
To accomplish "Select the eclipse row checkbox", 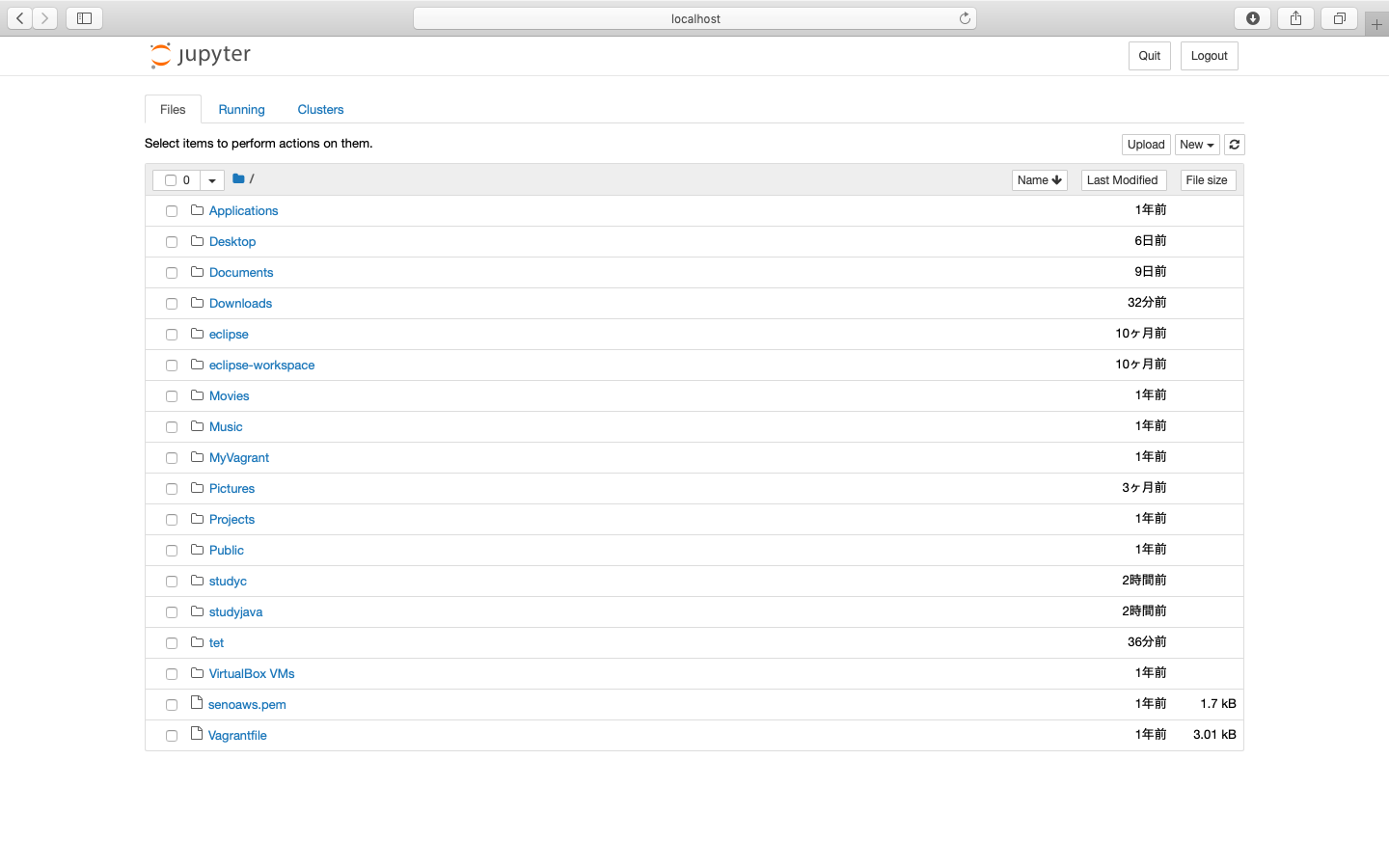I will (172, 335).
